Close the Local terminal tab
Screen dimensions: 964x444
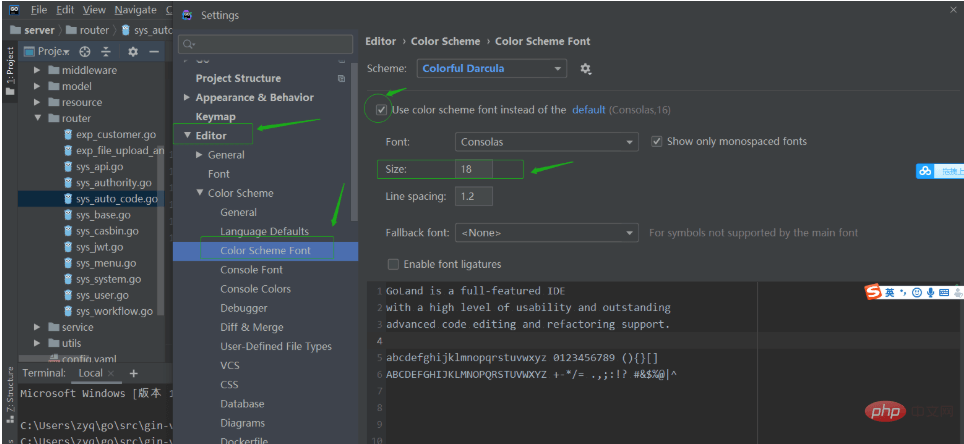[111, 373]
